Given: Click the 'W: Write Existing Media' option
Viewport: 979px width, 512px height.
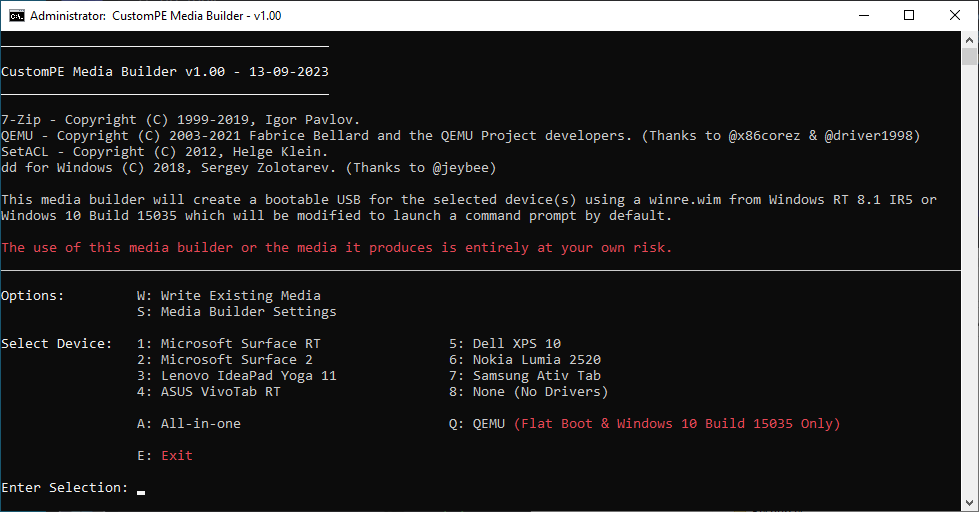Looking at the screenshot, I should (x=229, y=295).
